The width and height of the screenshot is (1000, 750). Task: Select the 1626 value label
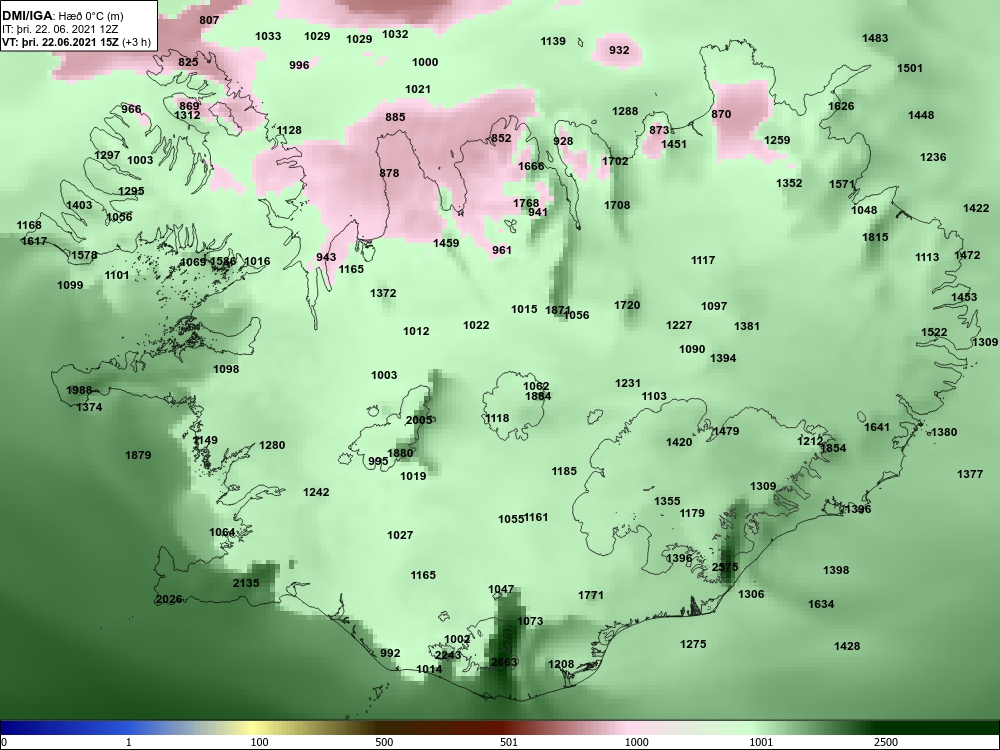pos(841,106)
